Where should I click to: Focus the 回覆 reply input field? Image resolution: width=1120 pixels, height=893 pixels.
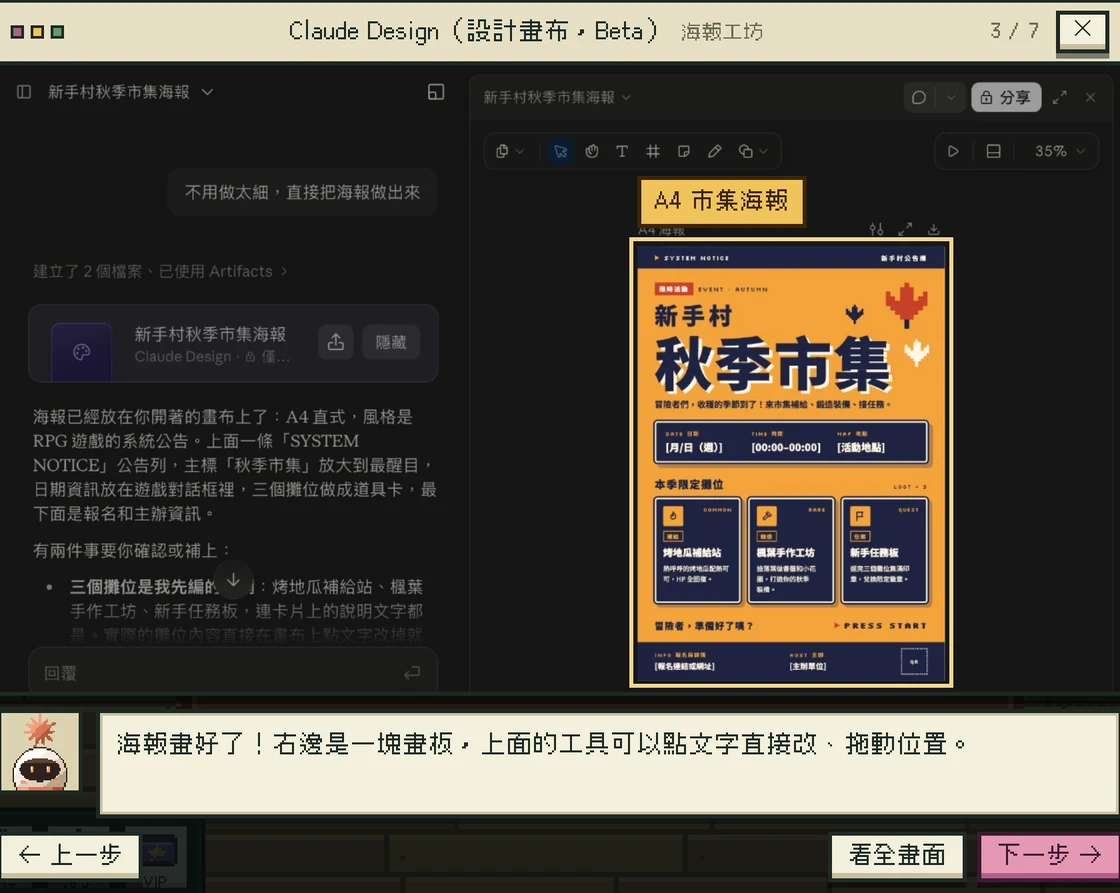coord(233,672)
